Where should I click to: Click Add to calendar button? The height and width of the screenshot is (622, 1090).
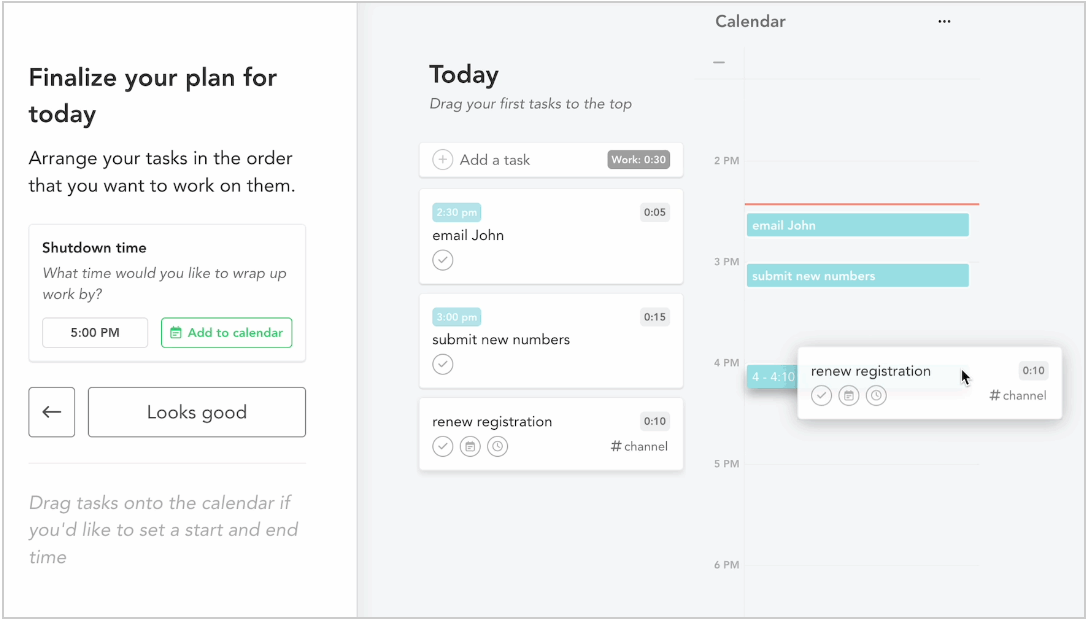[227, 333]
